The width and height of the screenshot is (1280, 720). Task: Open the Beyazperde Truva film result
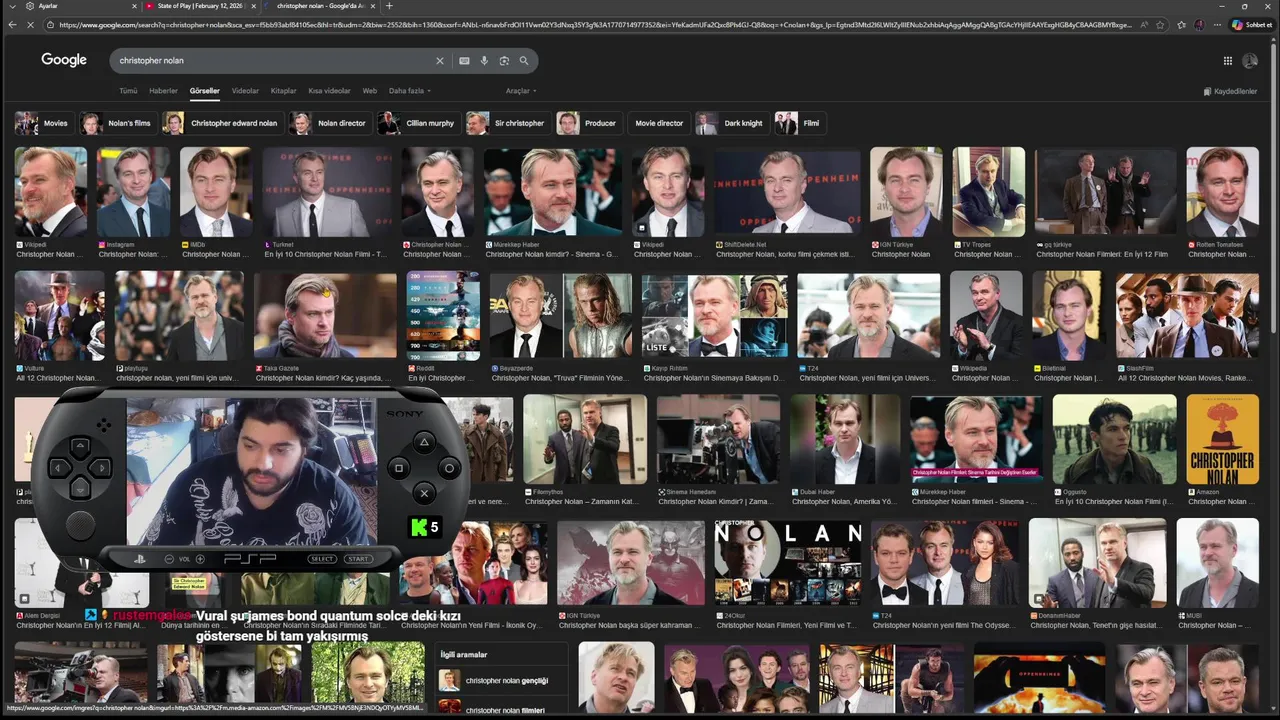pos(561,316)
